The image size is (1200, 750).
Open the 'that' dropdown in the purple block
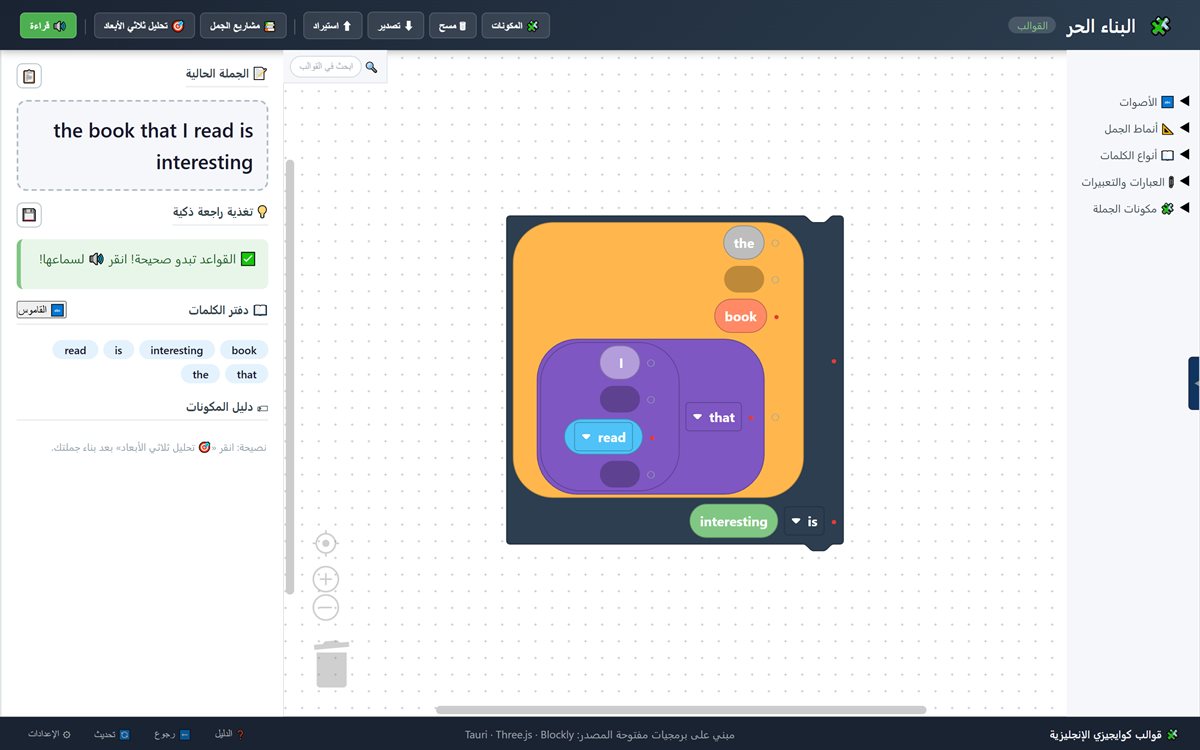713,417
